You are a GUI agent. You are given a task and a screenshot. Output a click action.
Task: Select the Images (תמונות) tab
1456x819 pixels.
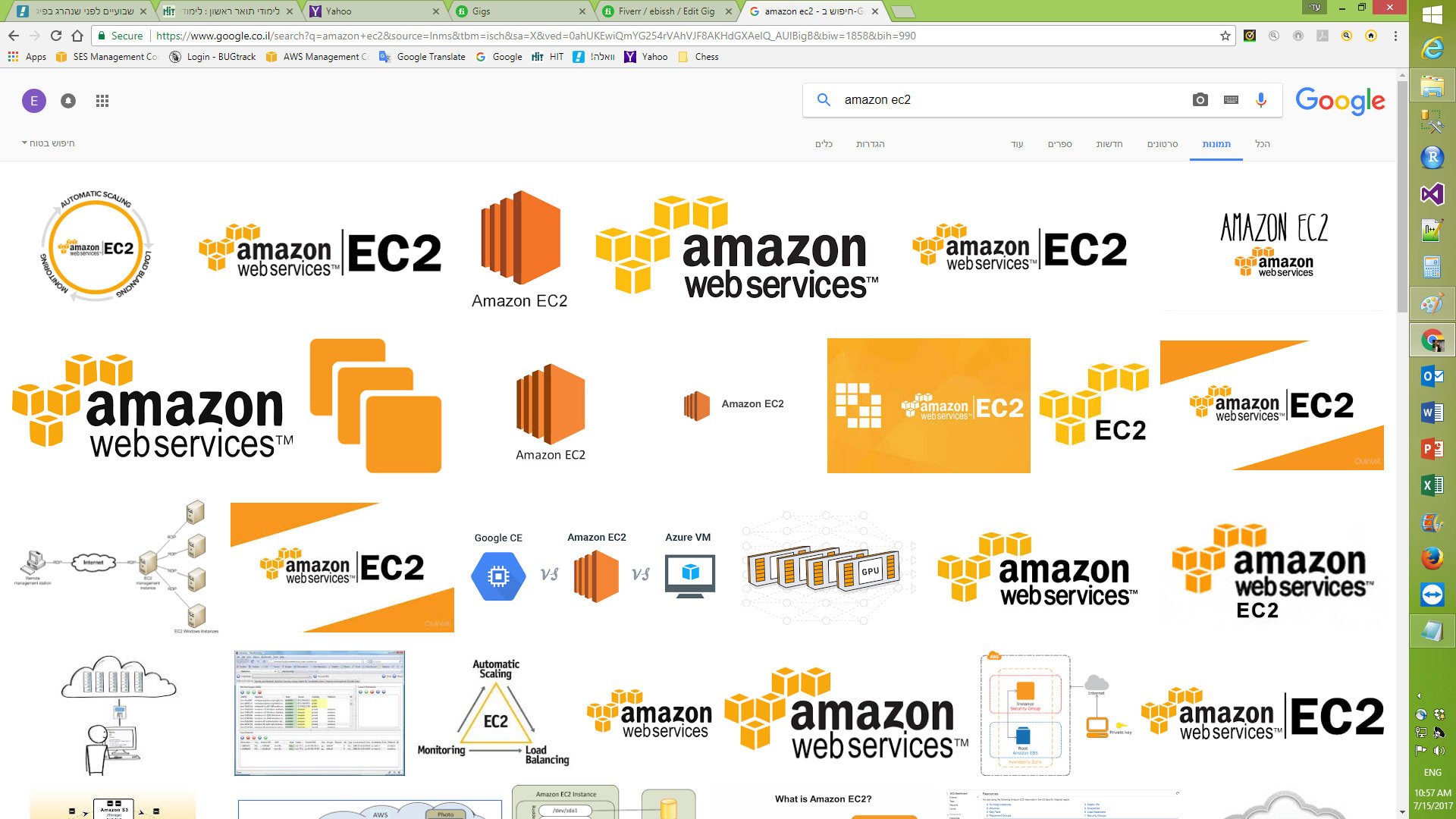click(1216, 144)
